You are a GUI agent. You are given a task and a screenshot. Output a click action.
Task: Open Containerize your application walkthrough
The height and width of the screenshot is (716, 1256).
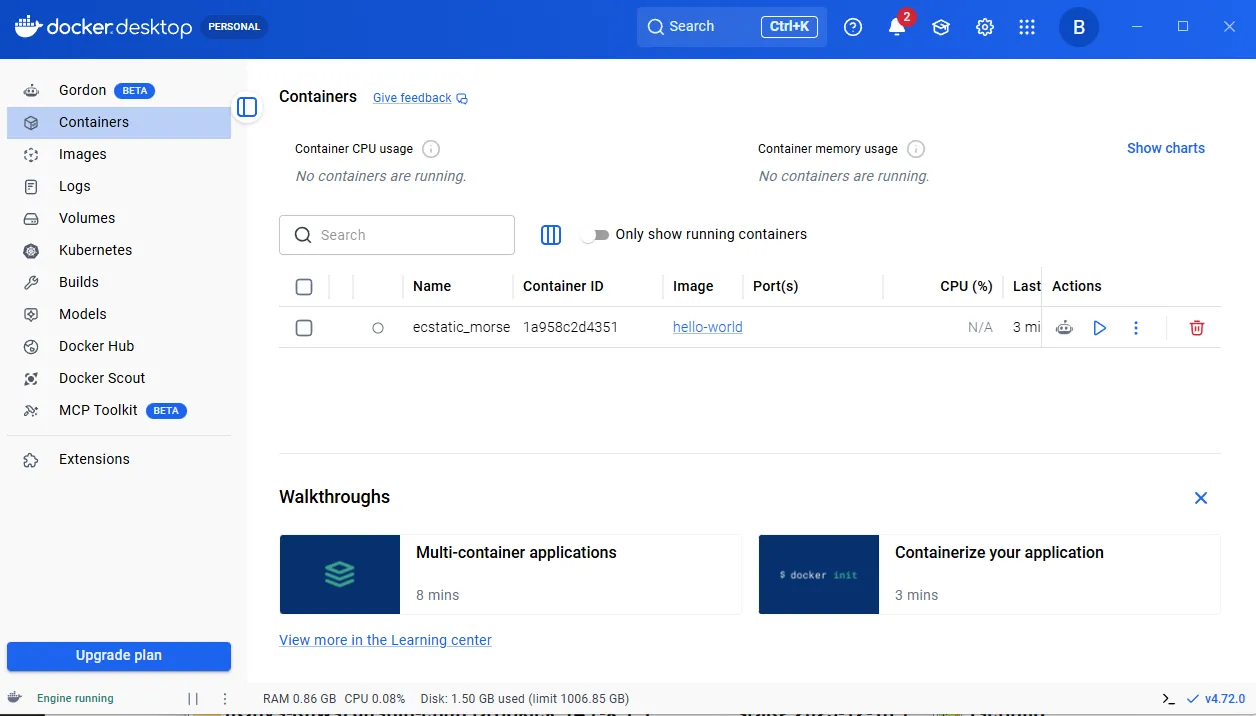tap(989, 574)
